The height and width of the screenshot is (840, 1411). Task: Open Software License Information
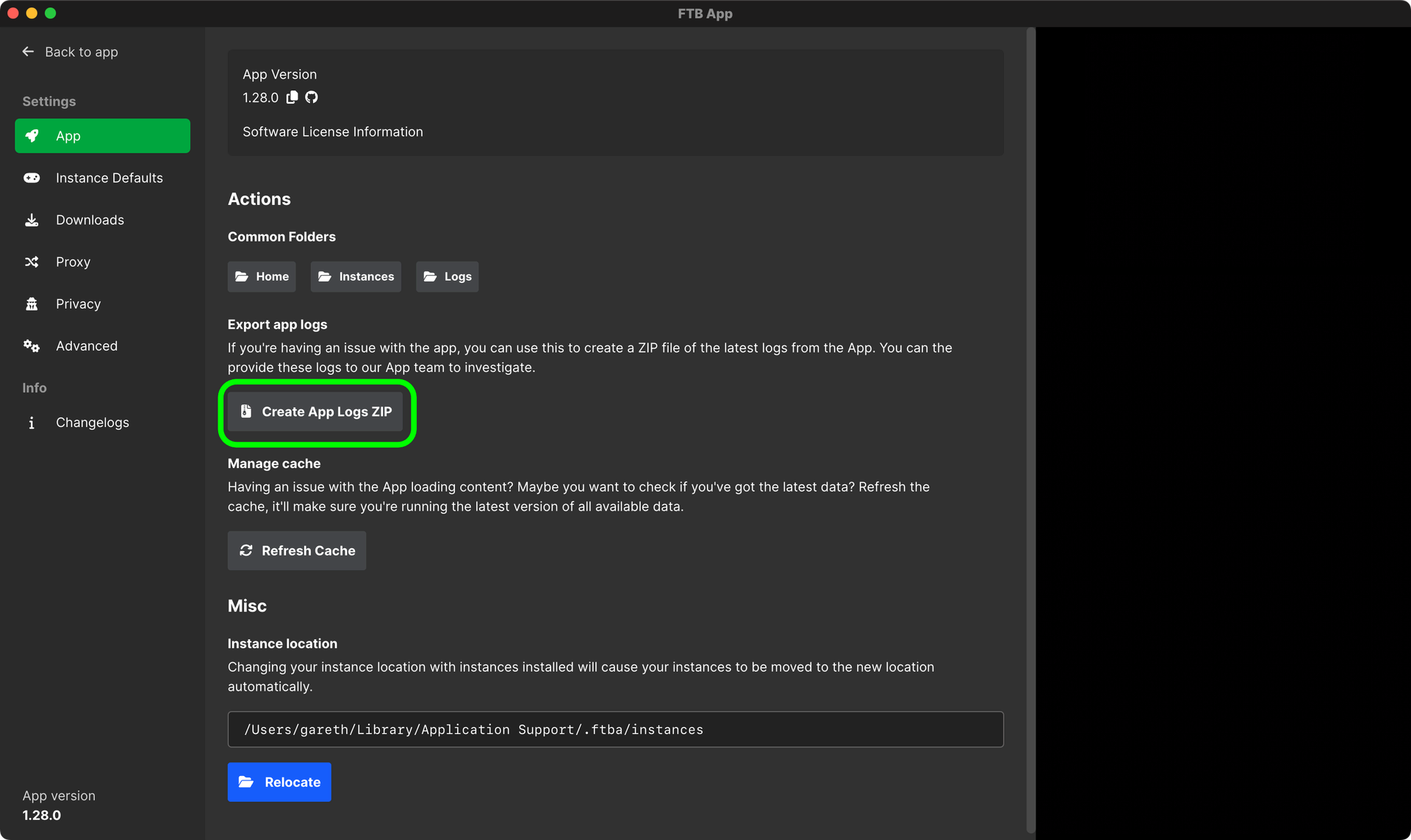coord(332,132)
